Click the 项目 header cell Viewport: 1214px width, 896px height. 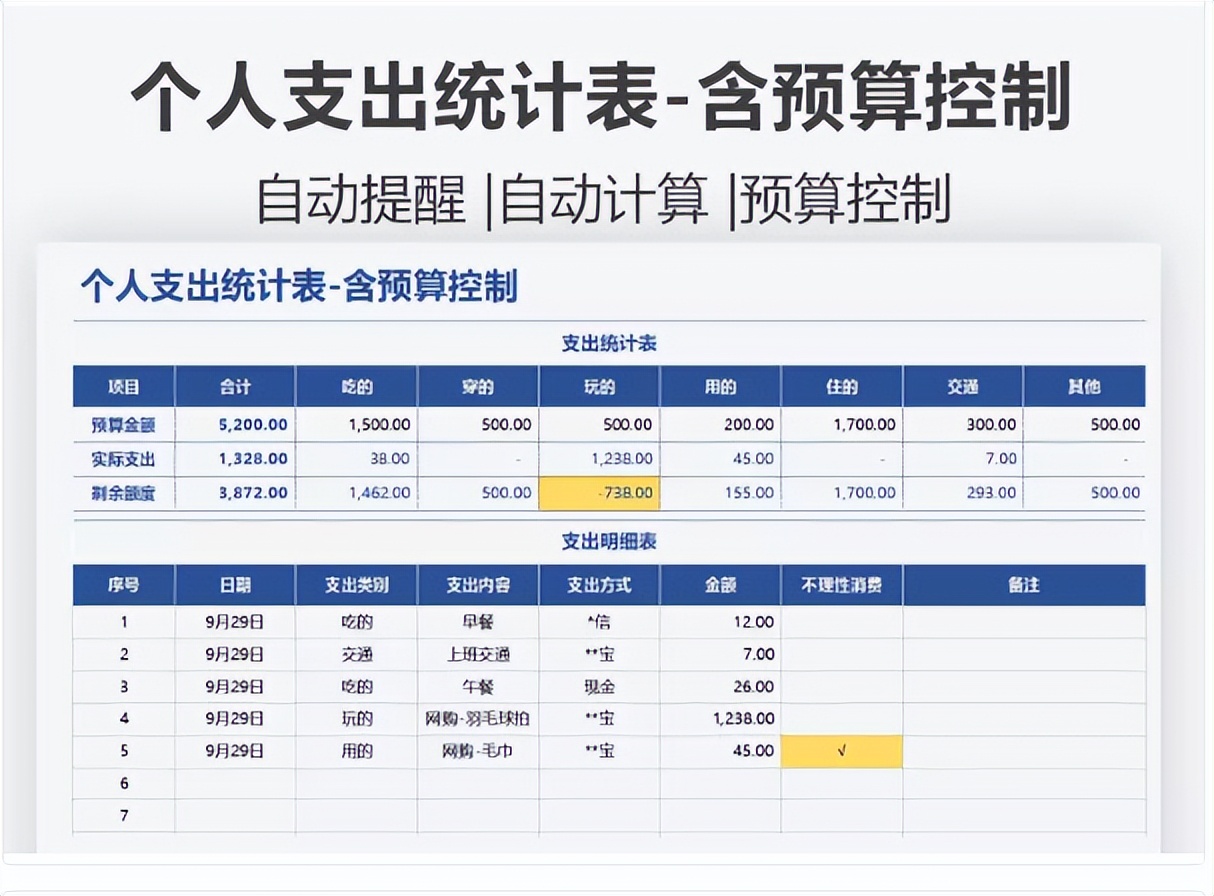click(x=124, y=386)
